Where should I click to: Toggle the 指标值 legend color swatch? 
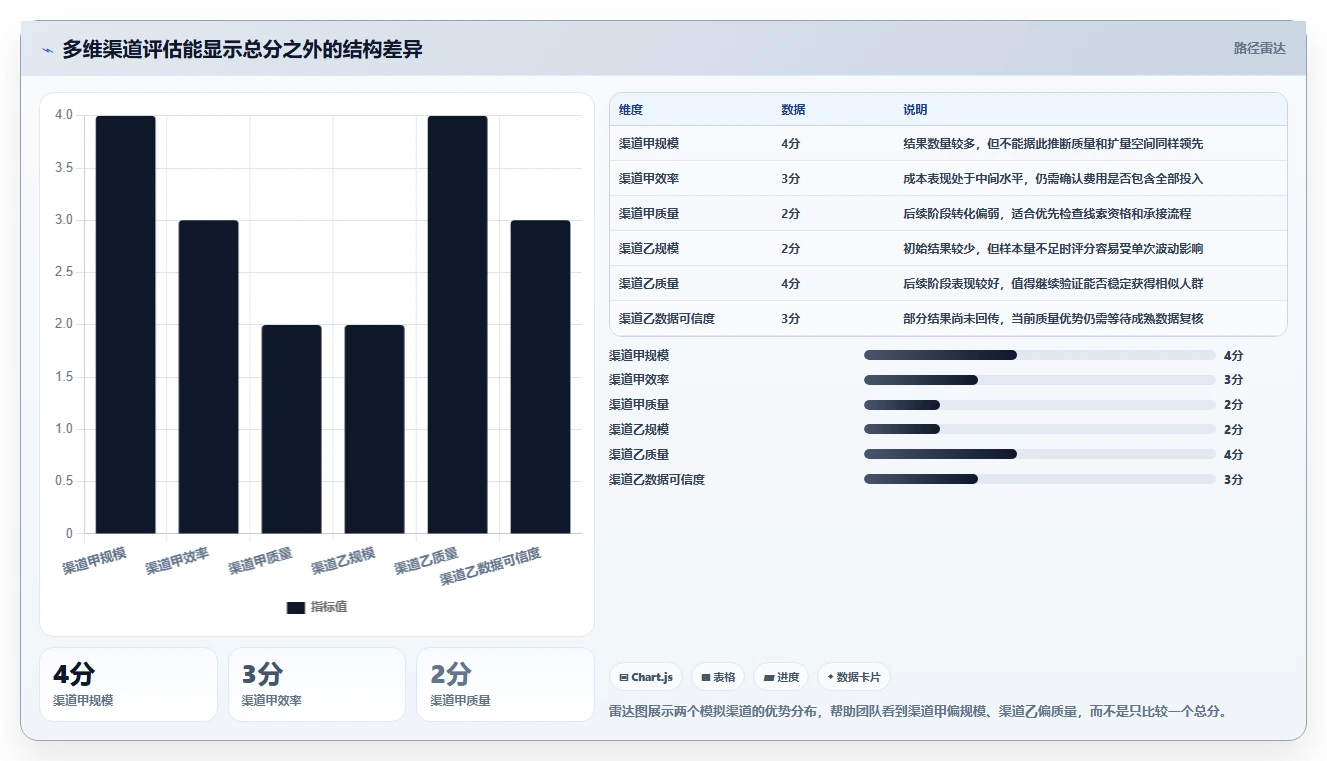coord(296,607)
